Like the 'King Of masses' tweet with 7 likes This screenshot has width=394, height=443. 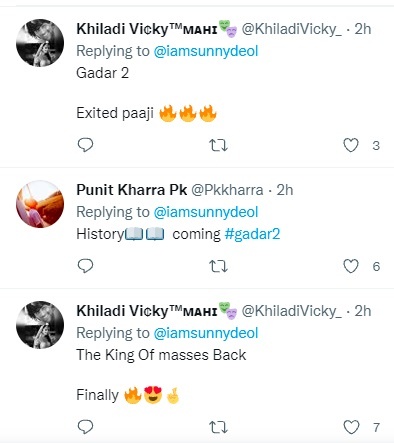pyautogui.click(x=351, y=427)
